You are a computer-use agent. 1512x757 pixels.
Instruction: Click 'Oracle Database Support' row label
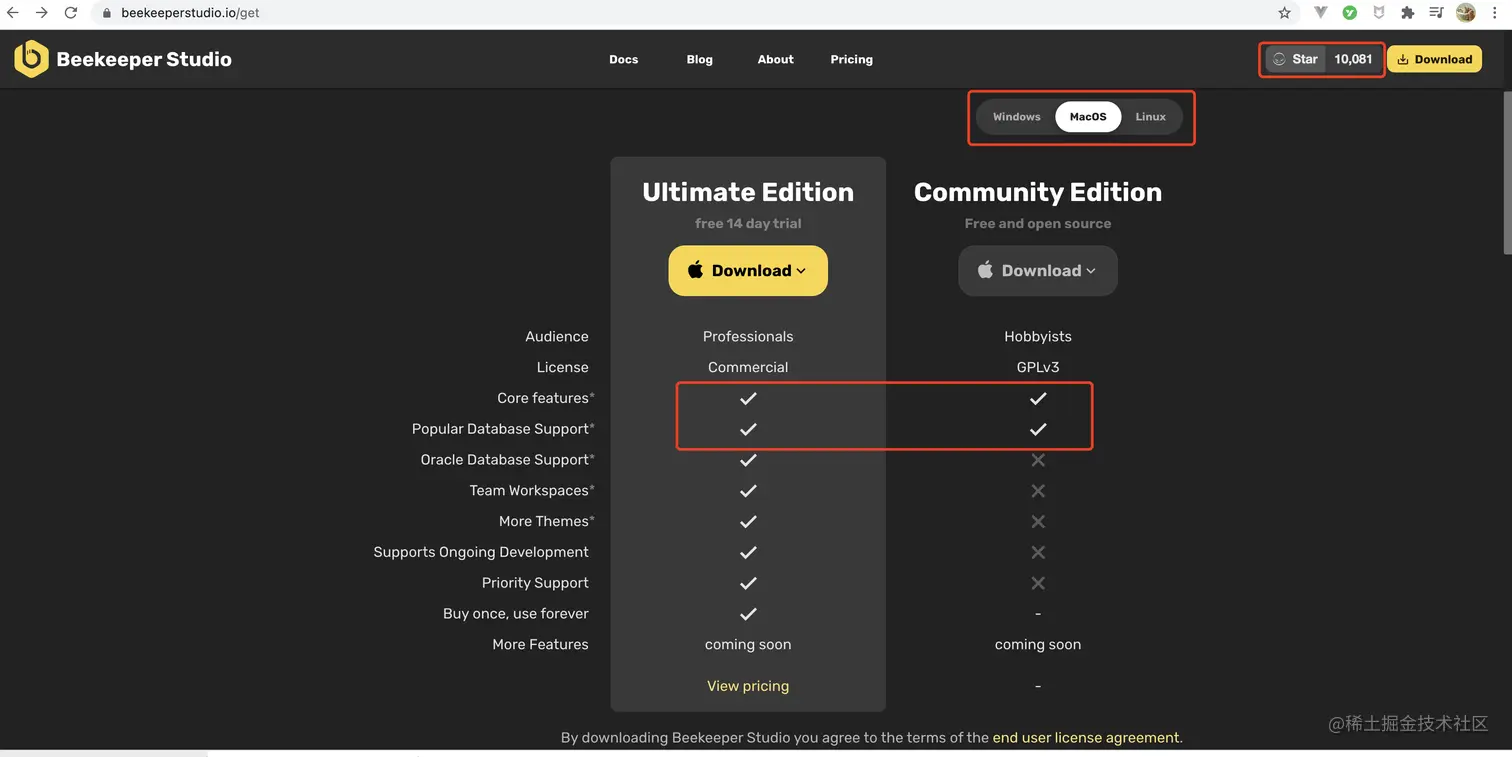pyautogui.click(x=507, y=460)
